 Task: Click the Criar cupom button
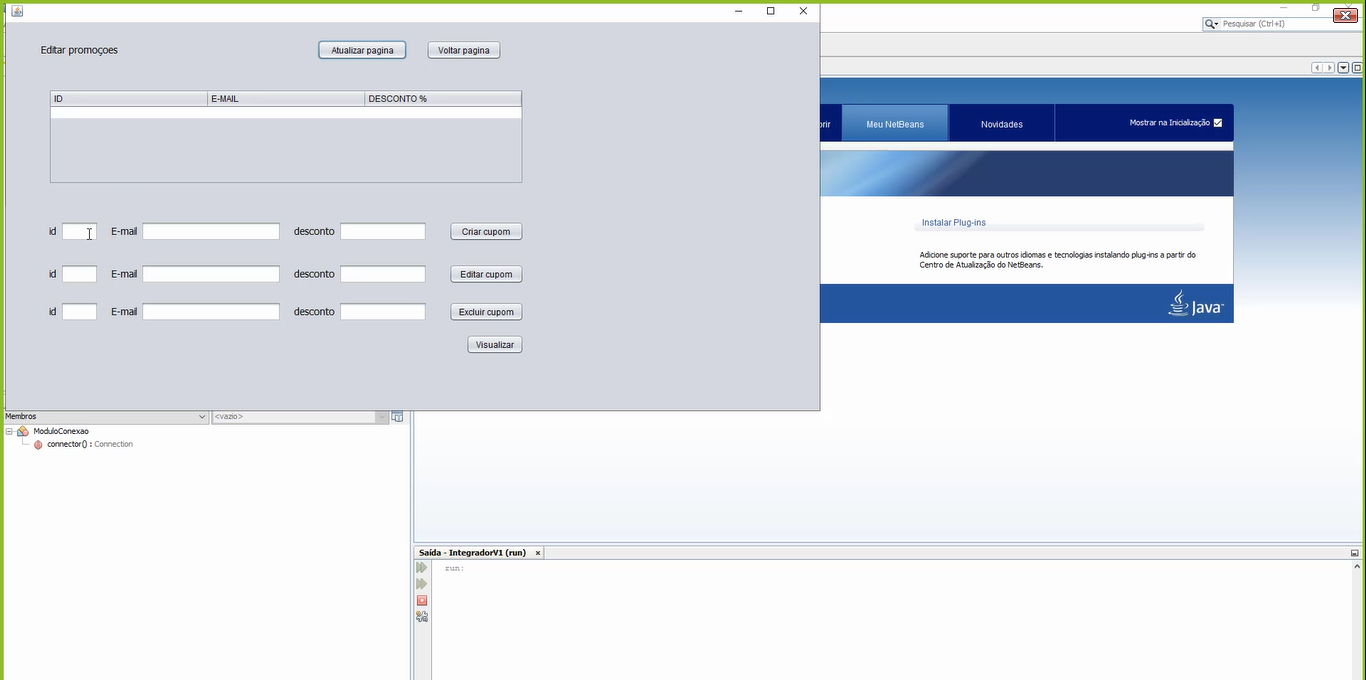tap(485, 231)
